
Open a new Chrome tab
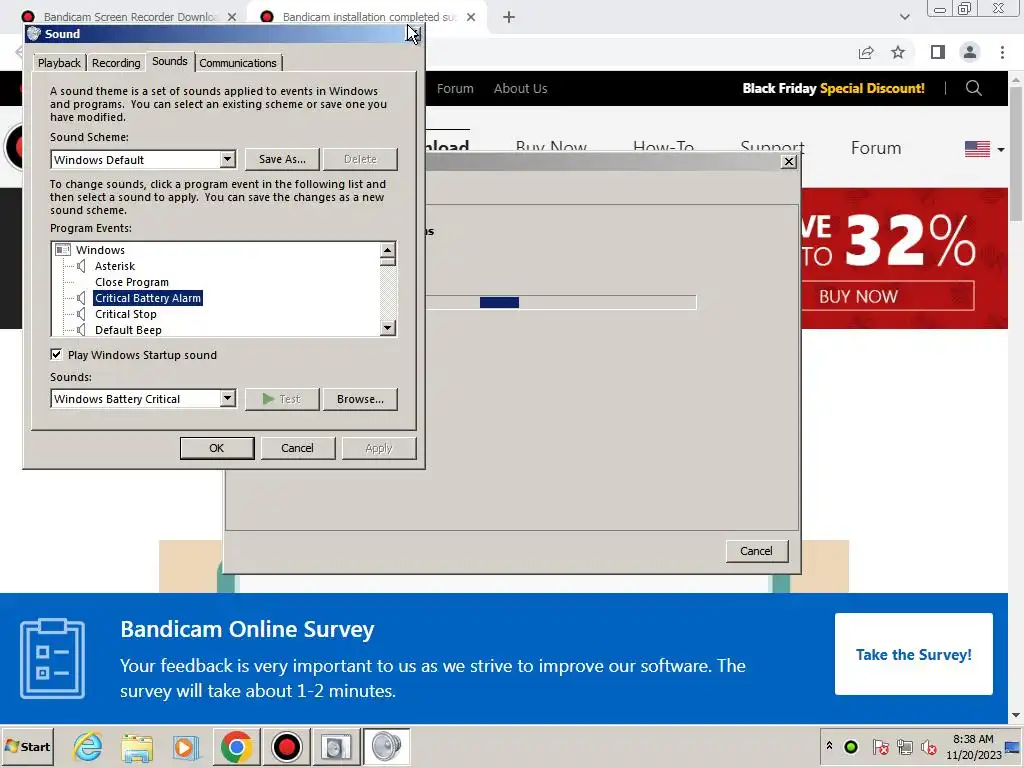509,18
